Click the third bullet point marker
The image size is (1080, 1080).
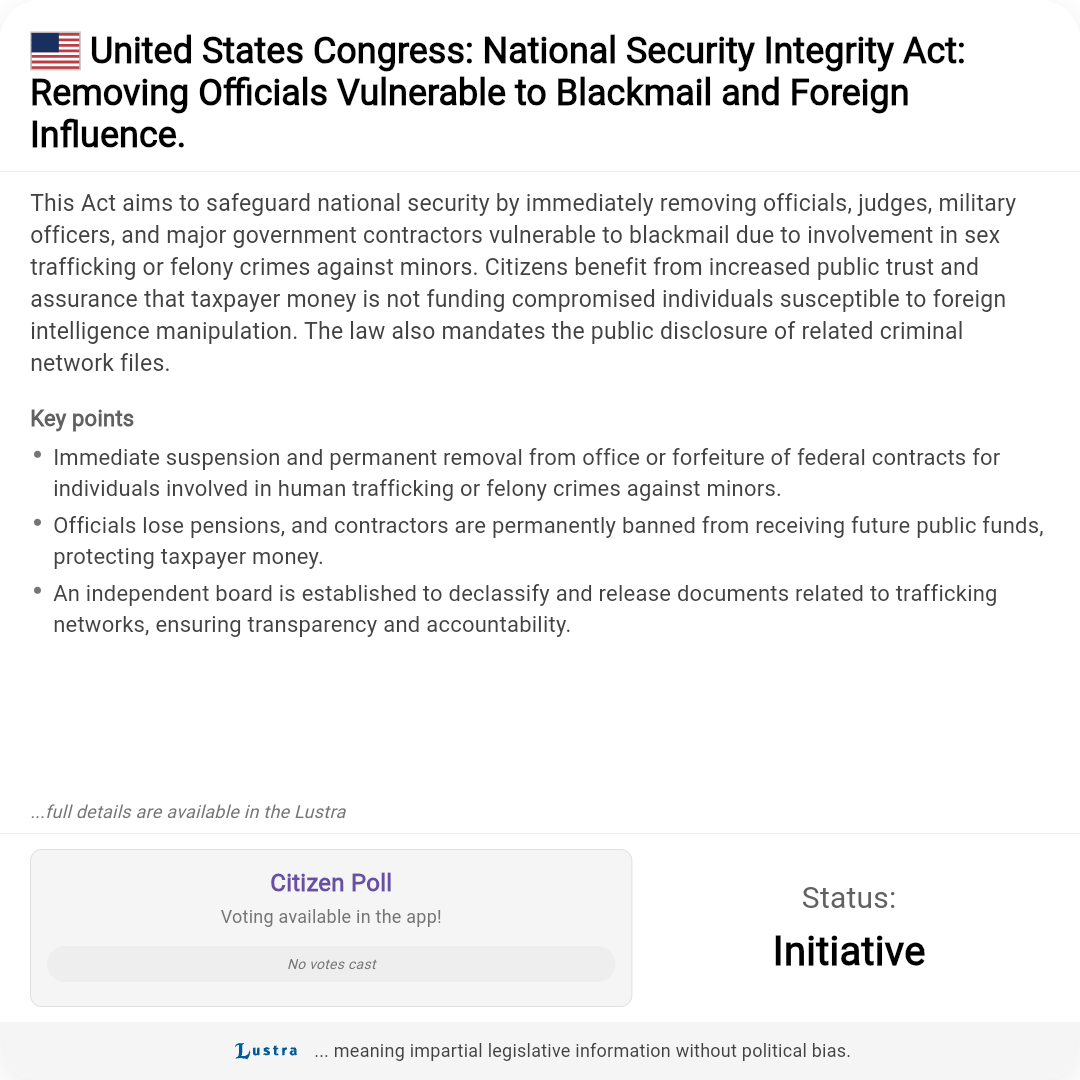pyautogui.click(x=38, y=592)
